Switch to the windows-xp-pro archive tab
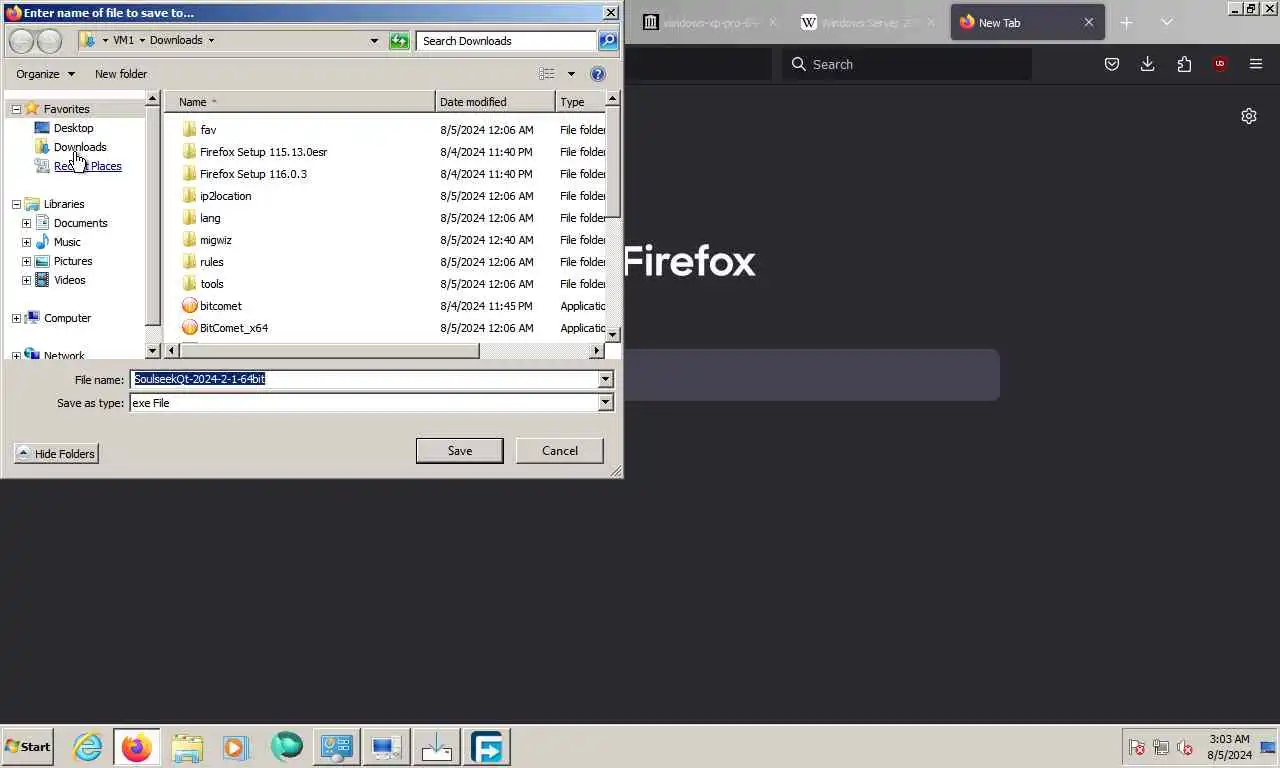The image size is (1280, 768). [710, 22]
